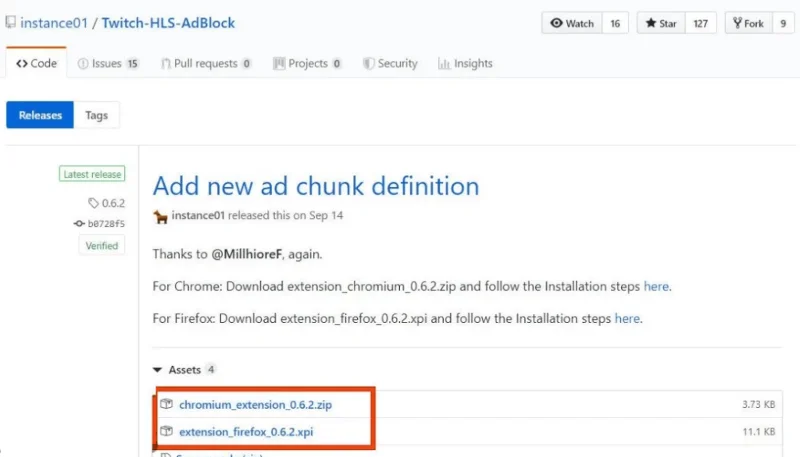This screenshot has height=457, width=800.
Task: Switch to the Tags view
Action: (96, 115)
